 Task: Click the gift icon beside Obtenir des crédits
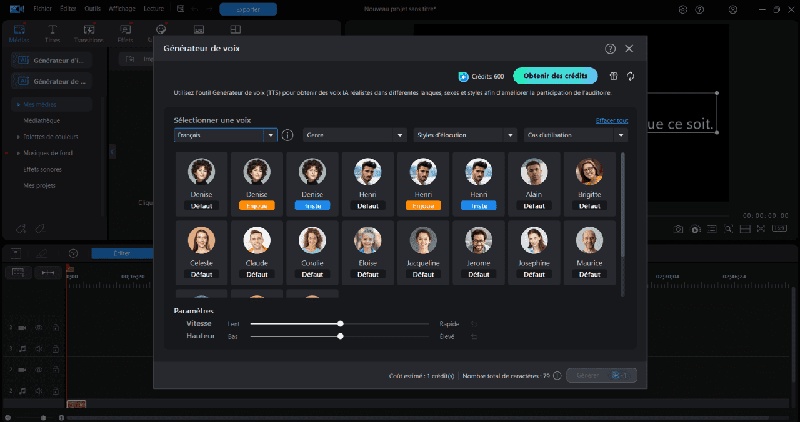pos(614,76)
